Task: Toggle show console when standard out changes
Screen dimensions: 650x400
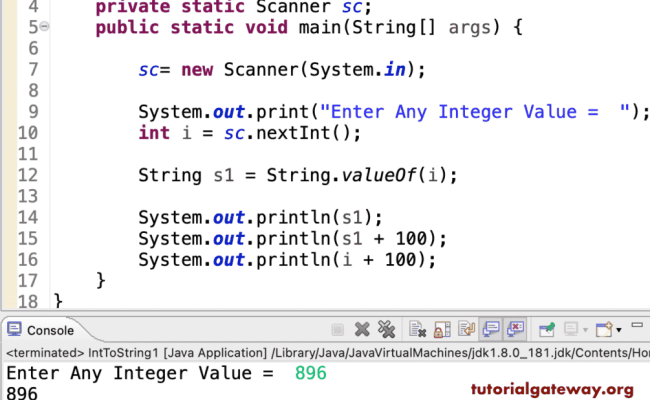Action: click(x=491, y=330)
